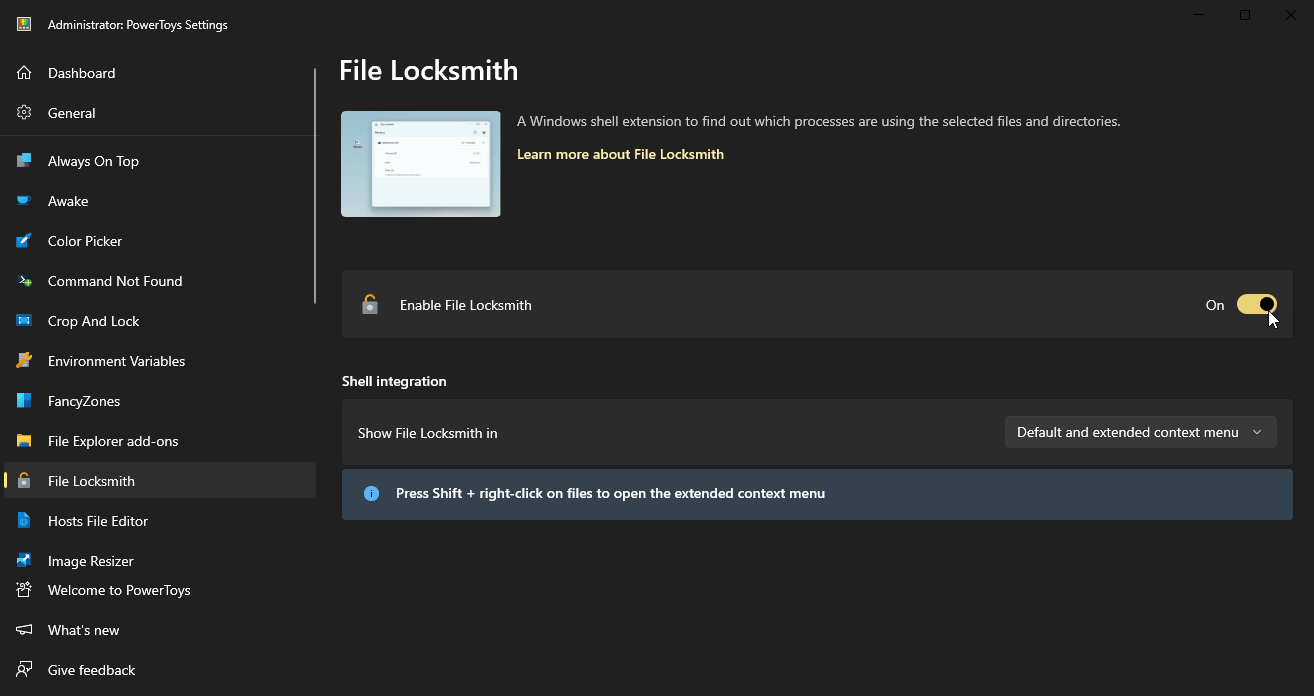Click the Environment Variables icon
1314x696 pixels.
click(24, 361)
